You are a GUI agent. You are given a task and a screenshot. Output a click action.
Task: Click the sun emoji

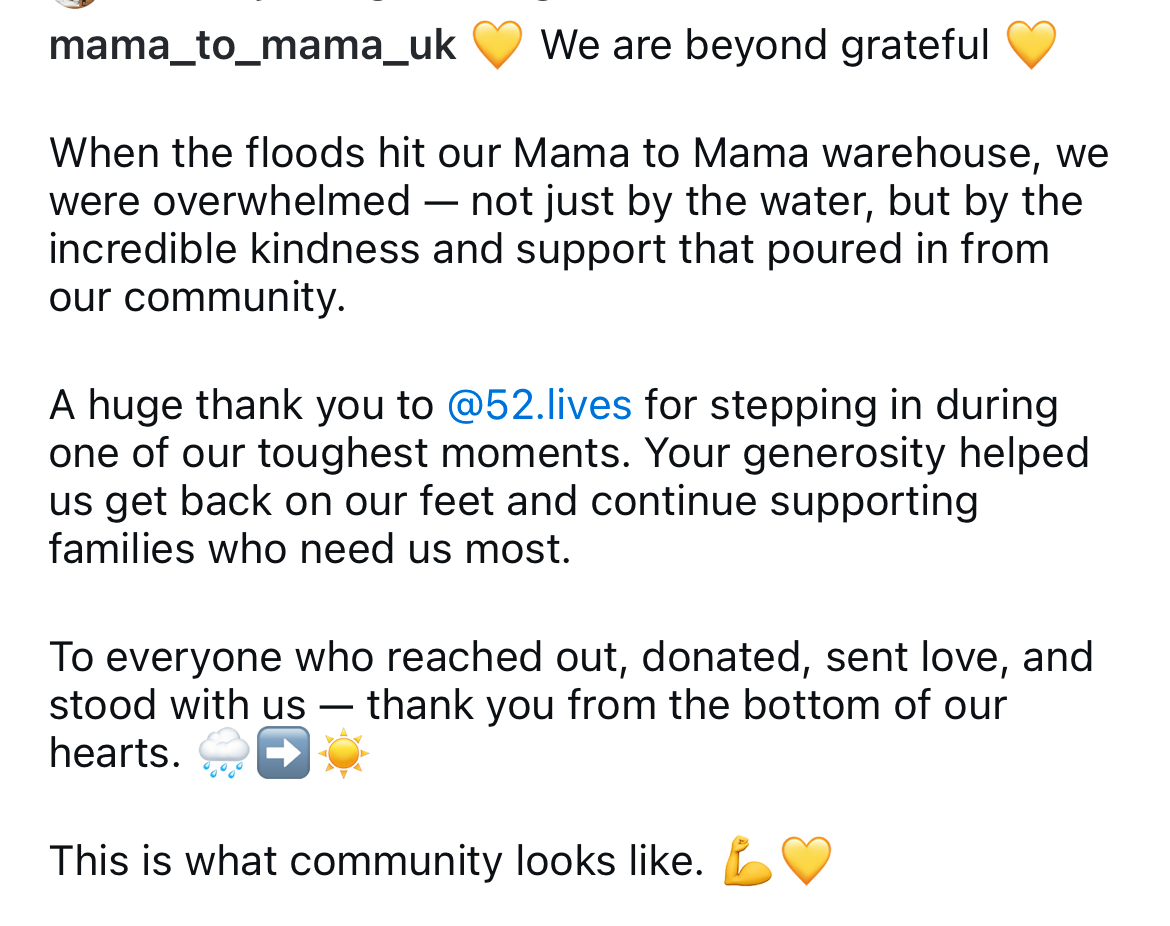coord(343,754)
